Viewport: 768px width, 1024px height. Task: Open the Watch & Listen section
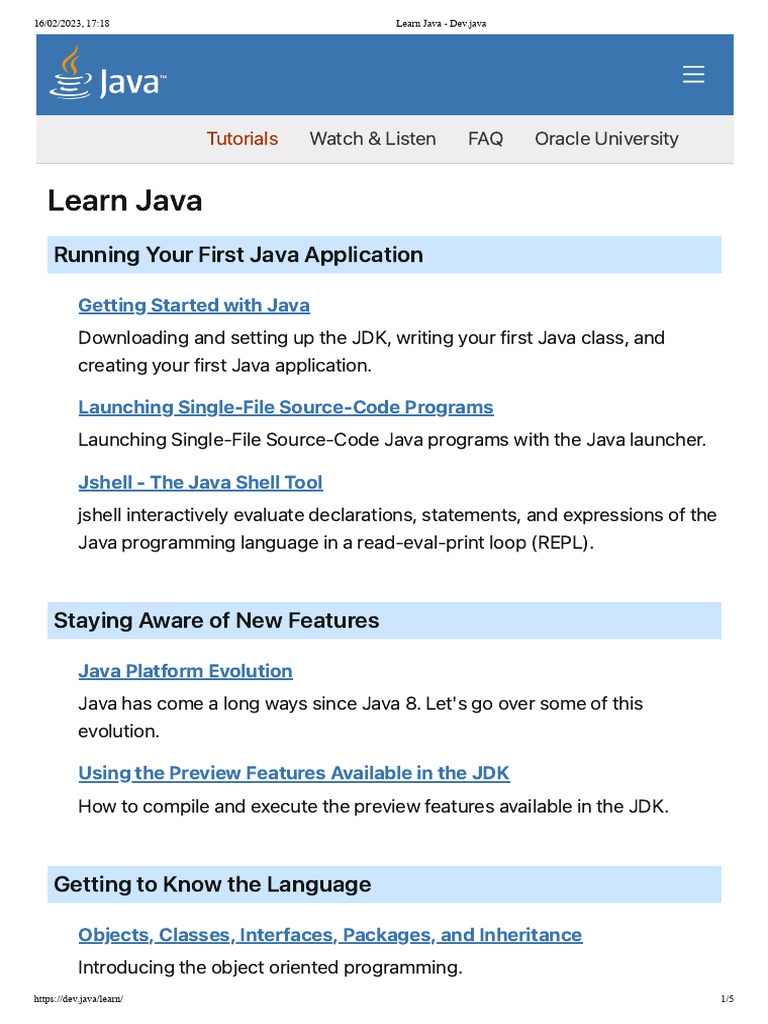372,139
